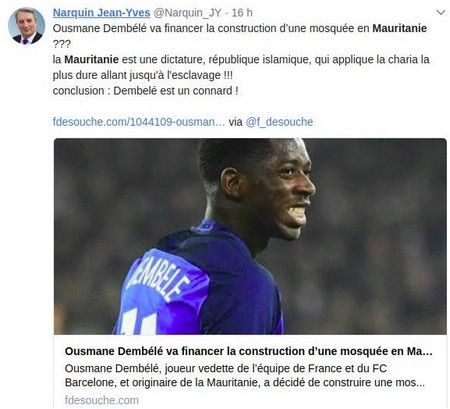Click the sentence about "république islamique"
Image resolution: width=450 pixels, height=409 pixels.
(241, 60)
